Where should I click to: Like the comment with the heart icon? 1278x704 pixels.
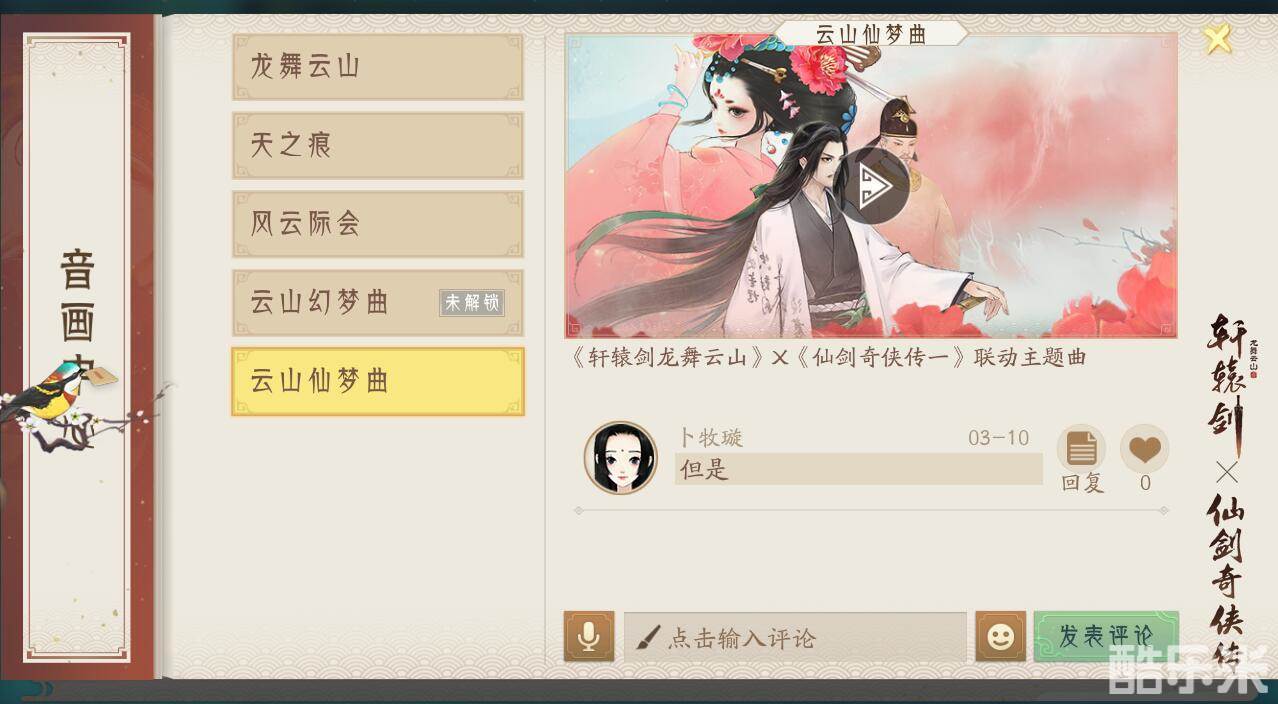click(1145, 449)
